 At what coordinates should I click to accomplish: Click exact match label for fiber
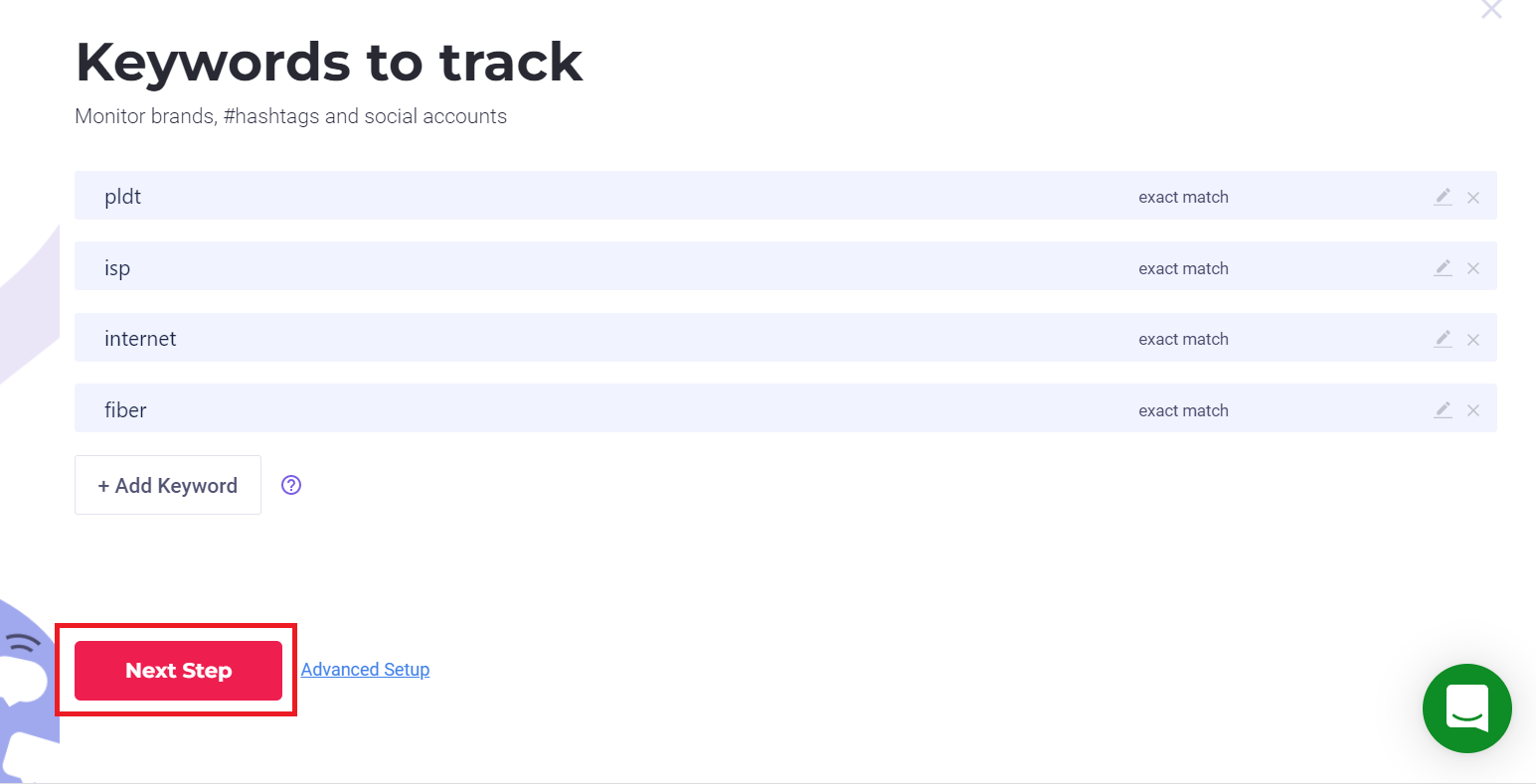[1183, 410]
